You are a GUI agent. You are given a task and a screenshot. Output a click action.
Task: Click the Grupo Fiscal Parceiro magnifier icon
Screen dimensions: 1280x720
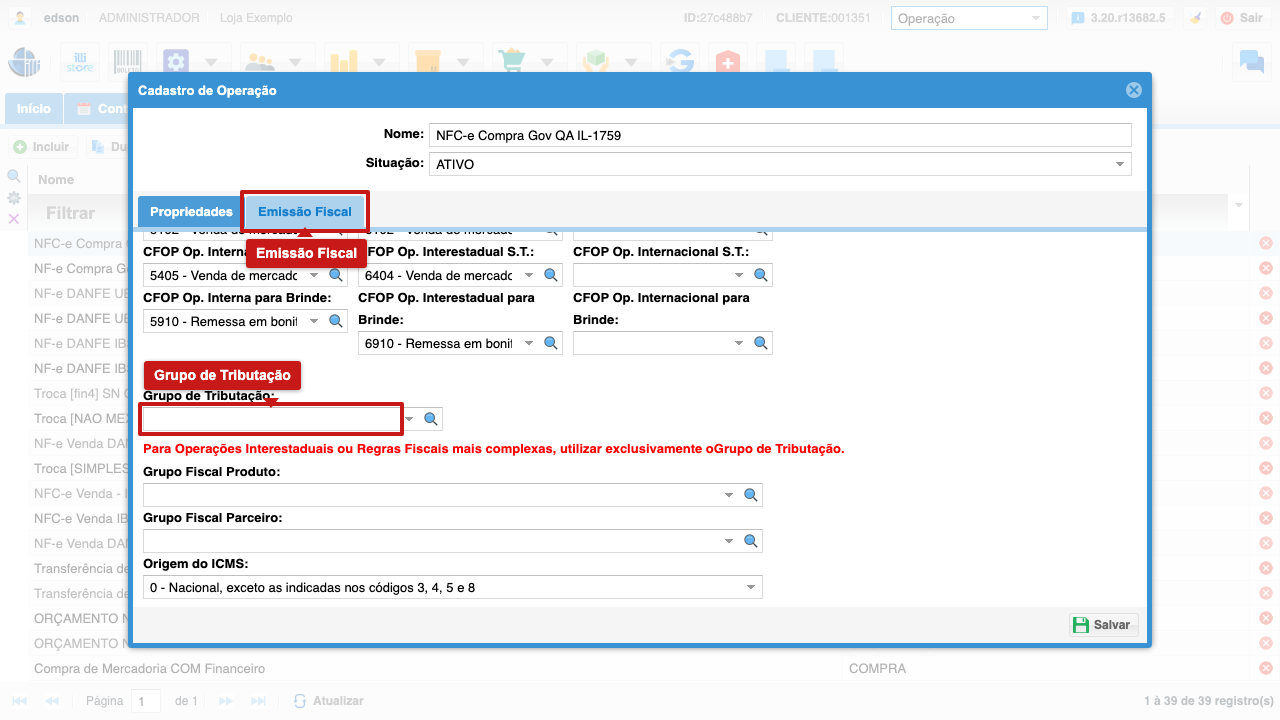click(751, 541)
